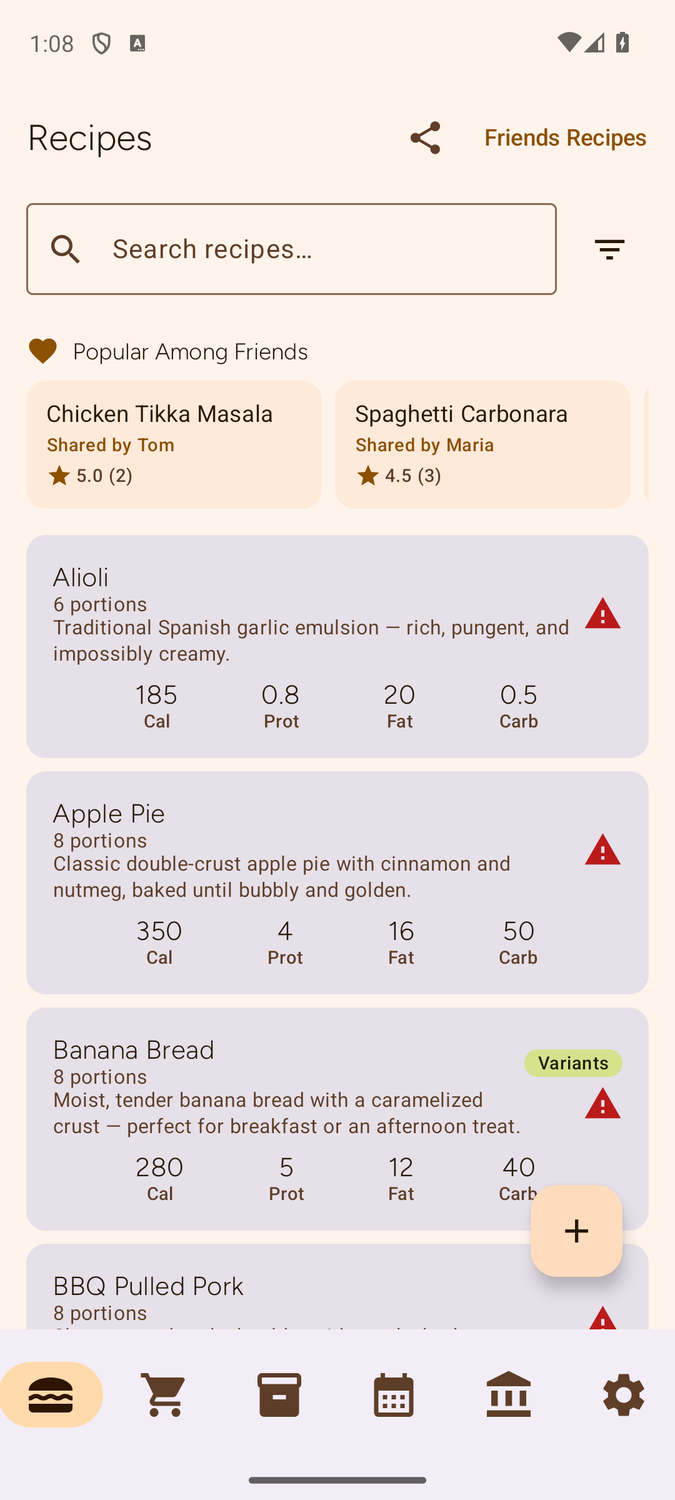This screenshot has height=1500, width=675.
Task: Tap the warning triangle on Alioli
Action: tap(602, 613)
